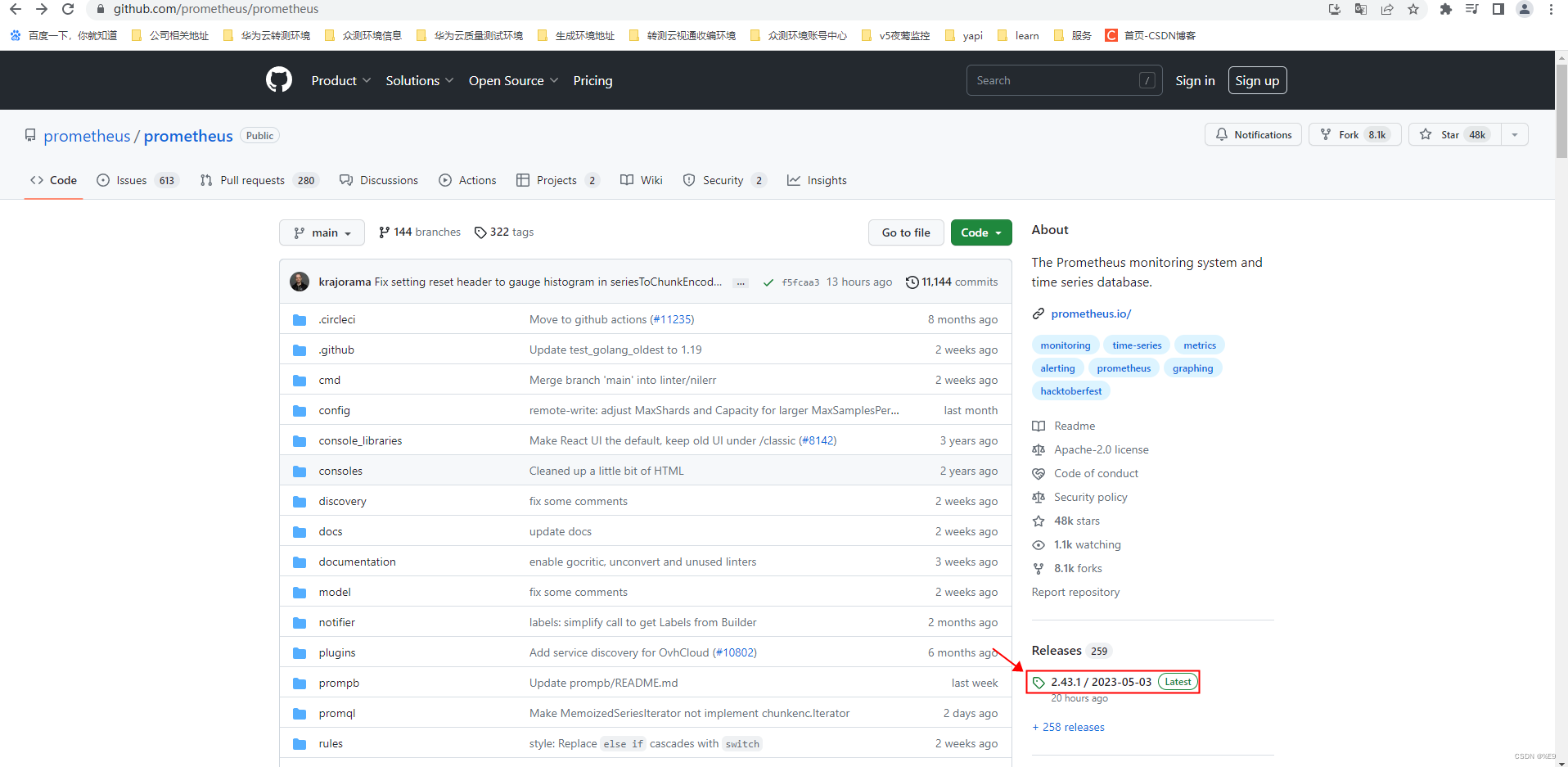Bookmark page with star icon in address bar

click(1413, 9)
